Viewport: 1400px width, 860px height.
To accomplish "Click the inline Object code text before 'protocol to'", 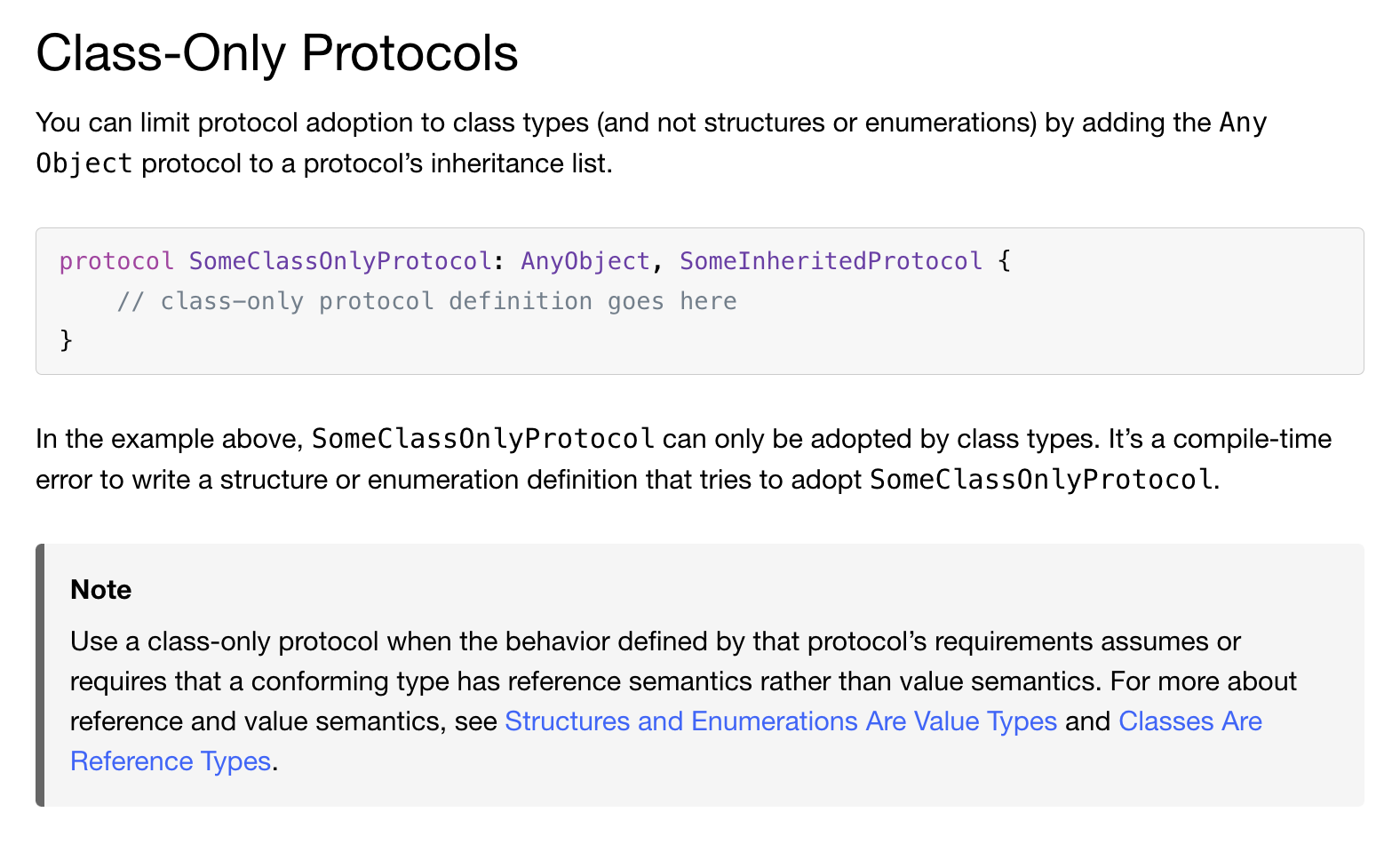I will (84, 163).
